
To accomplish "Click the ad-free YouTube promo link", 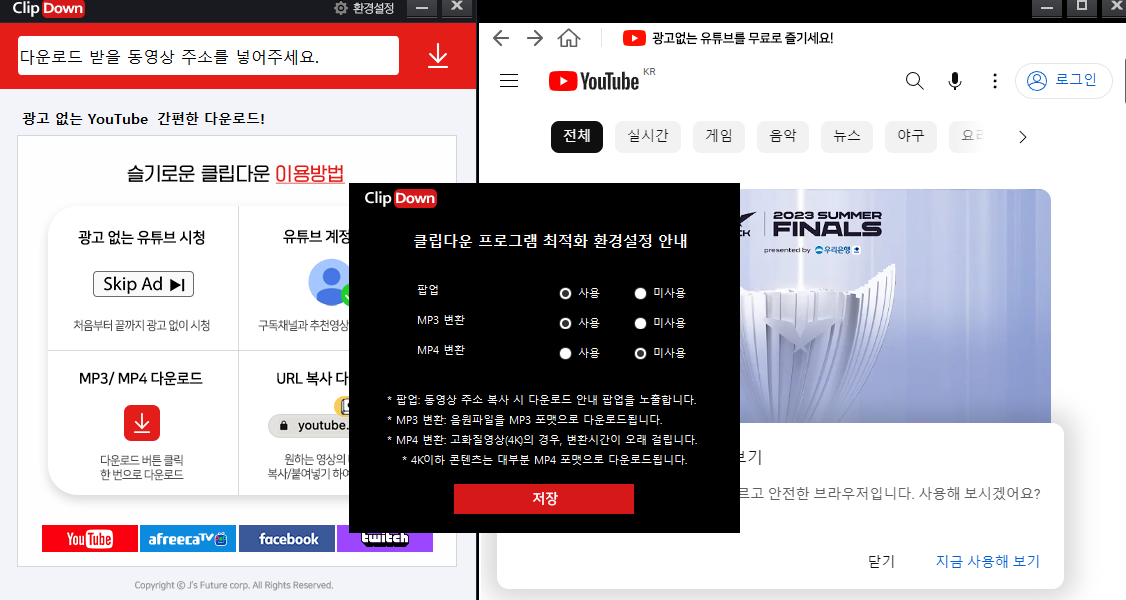I will tap(728, 38).
